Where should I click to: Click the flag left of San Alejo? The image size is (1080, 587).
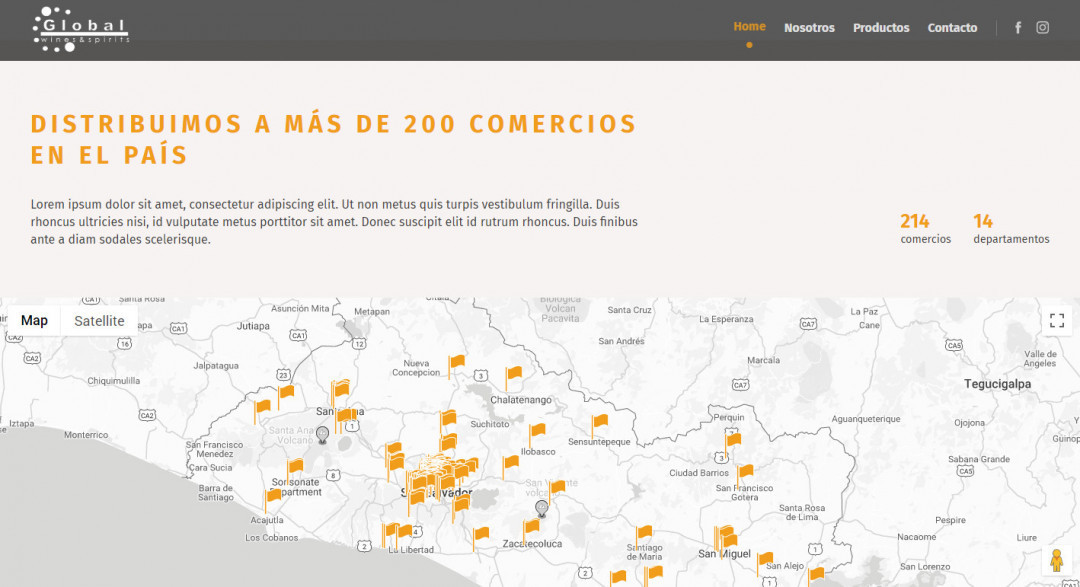tap(765, 564)
